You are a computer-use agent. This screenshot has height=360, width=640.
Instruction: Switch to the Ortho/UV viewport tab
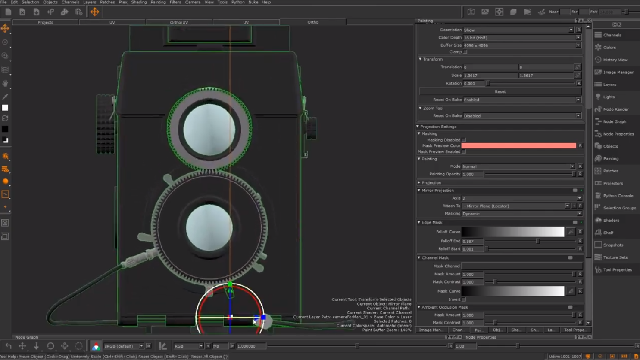179,22
